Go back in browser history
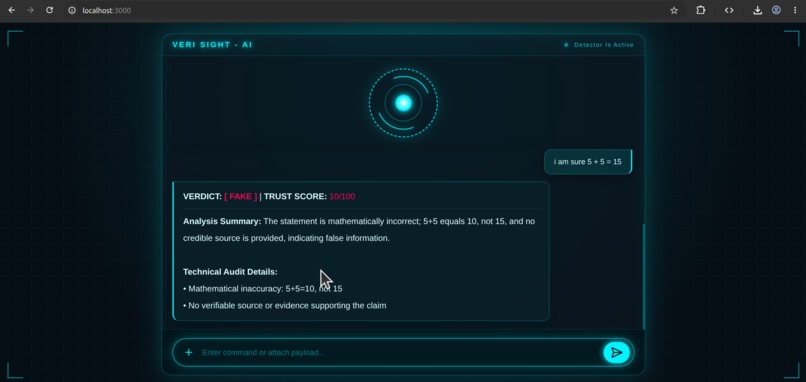The image size is (806, 382). [x=11, y=10]
